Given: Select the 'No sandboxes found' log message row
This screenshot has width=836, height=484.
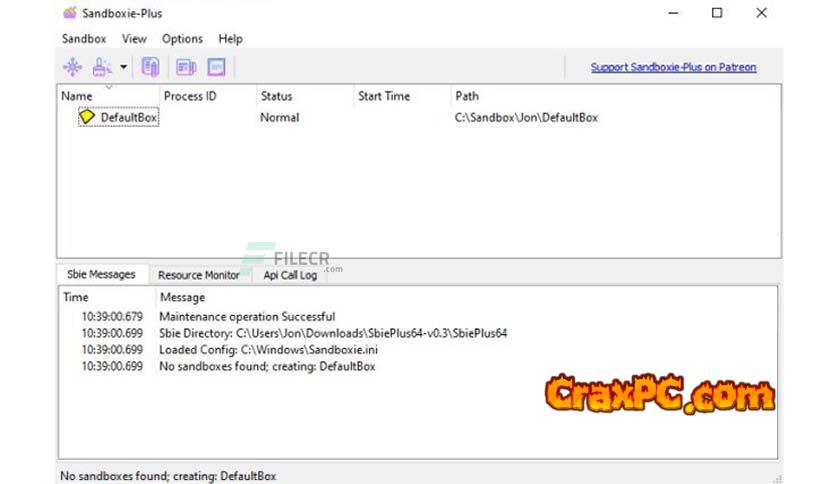Looking at the screenshot, I should click(x=267, y=366).
